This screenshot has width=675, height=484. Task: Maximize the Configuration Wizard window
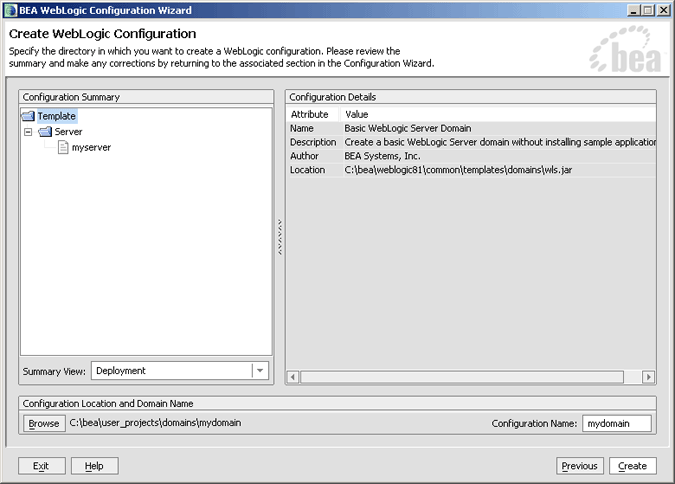tap(647, 10)
